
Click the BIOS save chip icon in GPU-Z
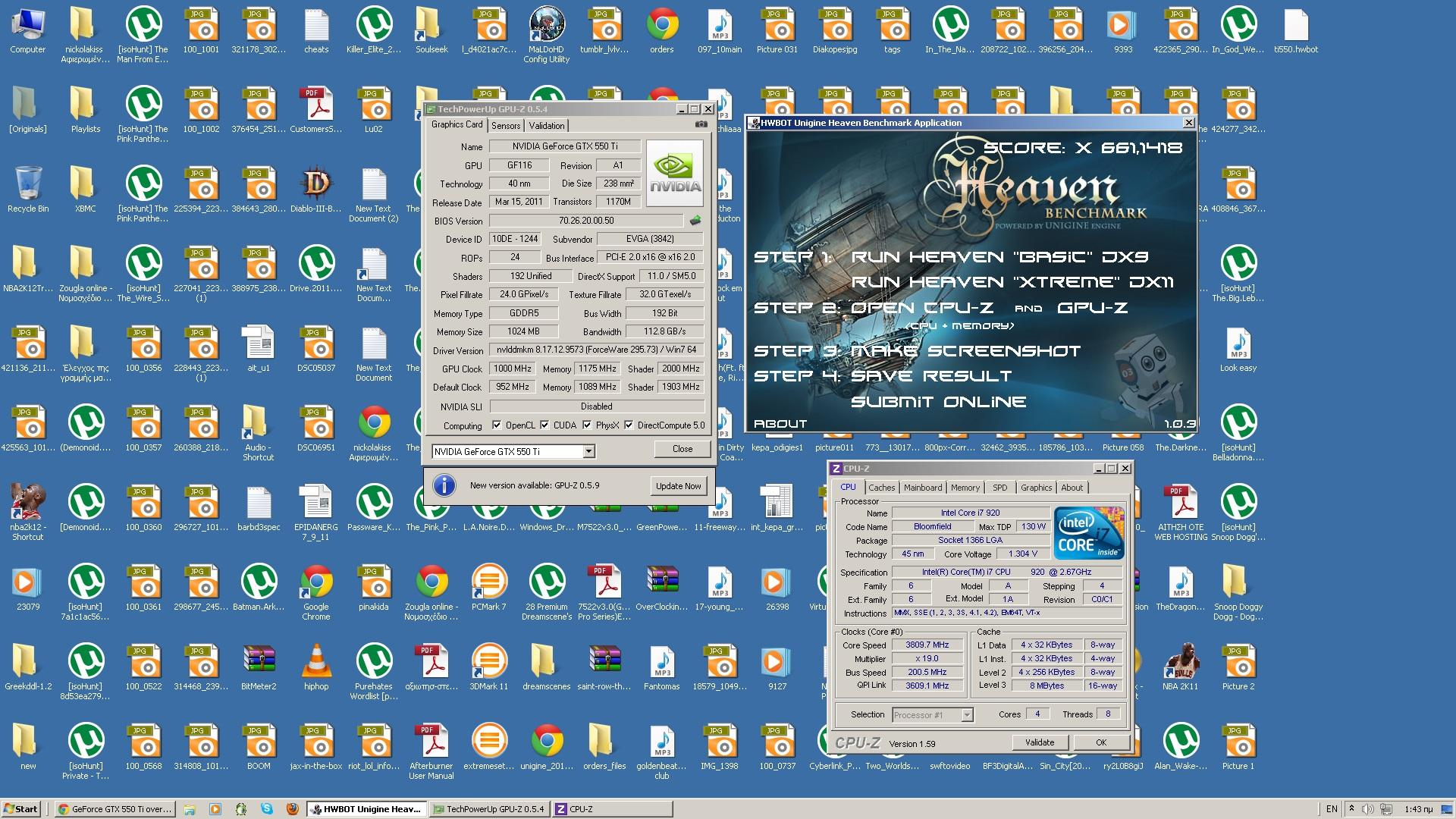[x=695, y=221]
